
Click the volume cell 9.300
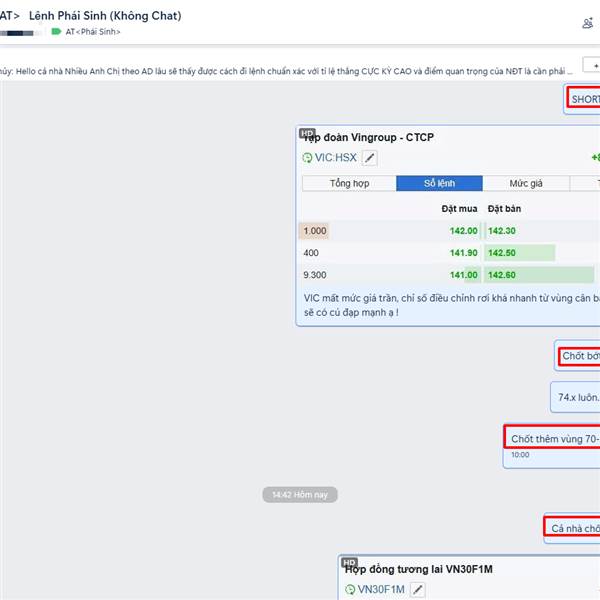(315, 275)
